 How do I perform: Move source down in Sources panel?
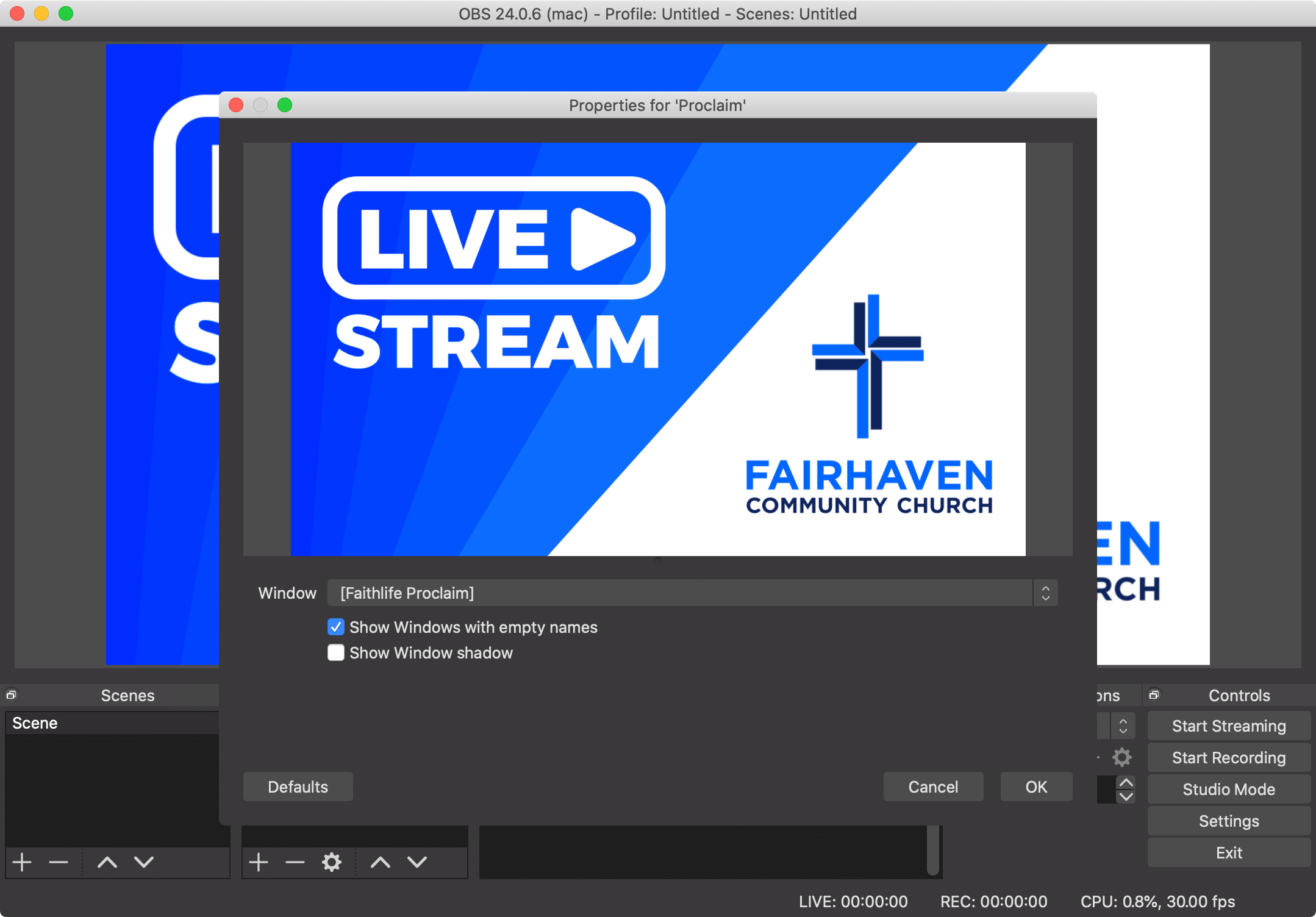(417, 862)
